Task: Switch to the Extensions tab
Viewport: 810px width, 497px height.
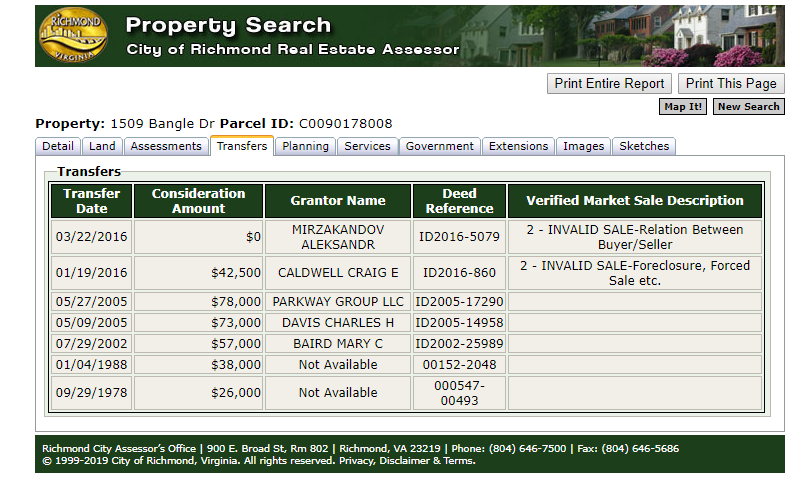Action: point(518,146)
